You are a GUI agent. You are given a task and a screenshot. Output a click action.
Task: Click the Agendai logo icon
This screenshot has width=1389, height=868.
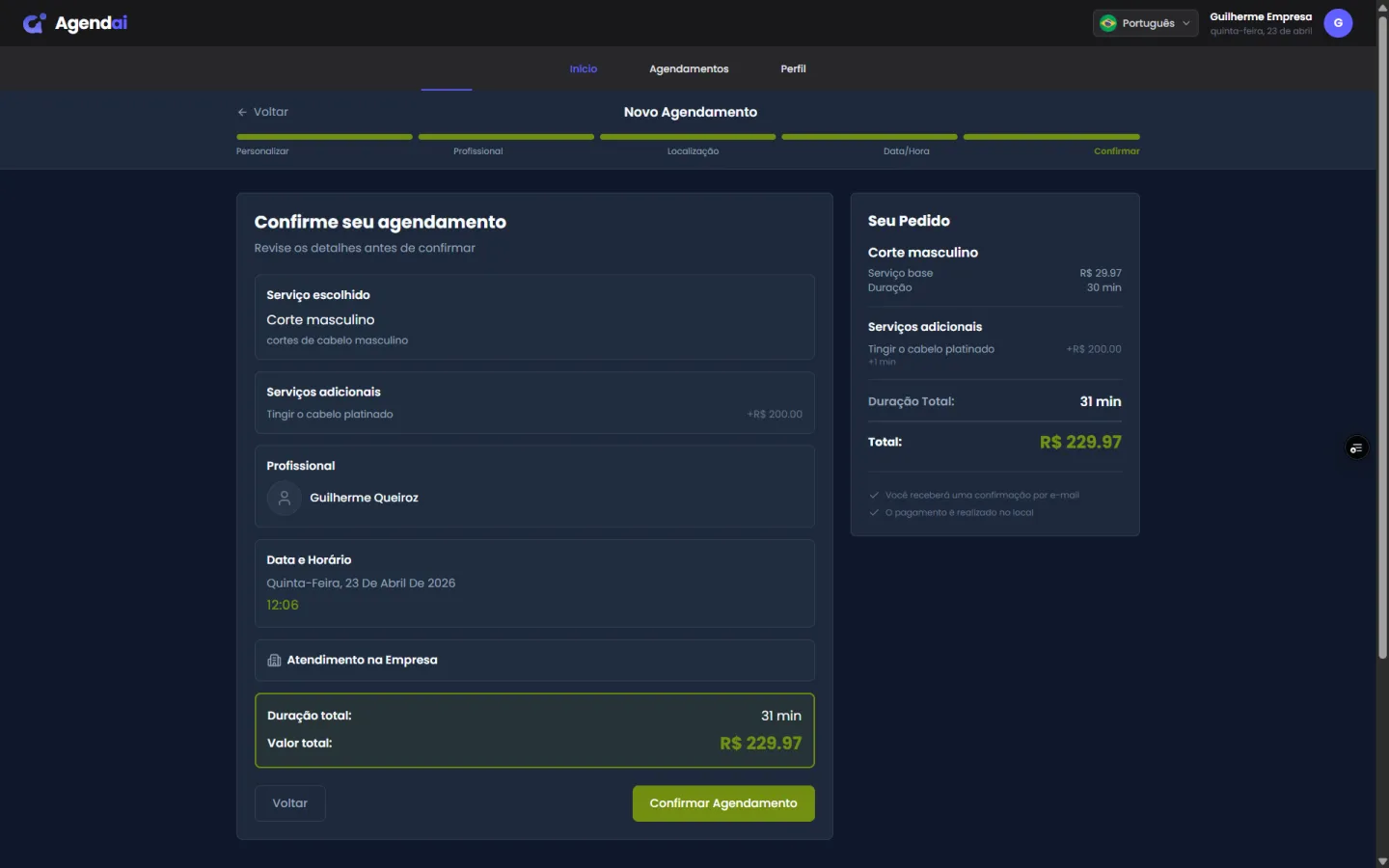[34, 23]
